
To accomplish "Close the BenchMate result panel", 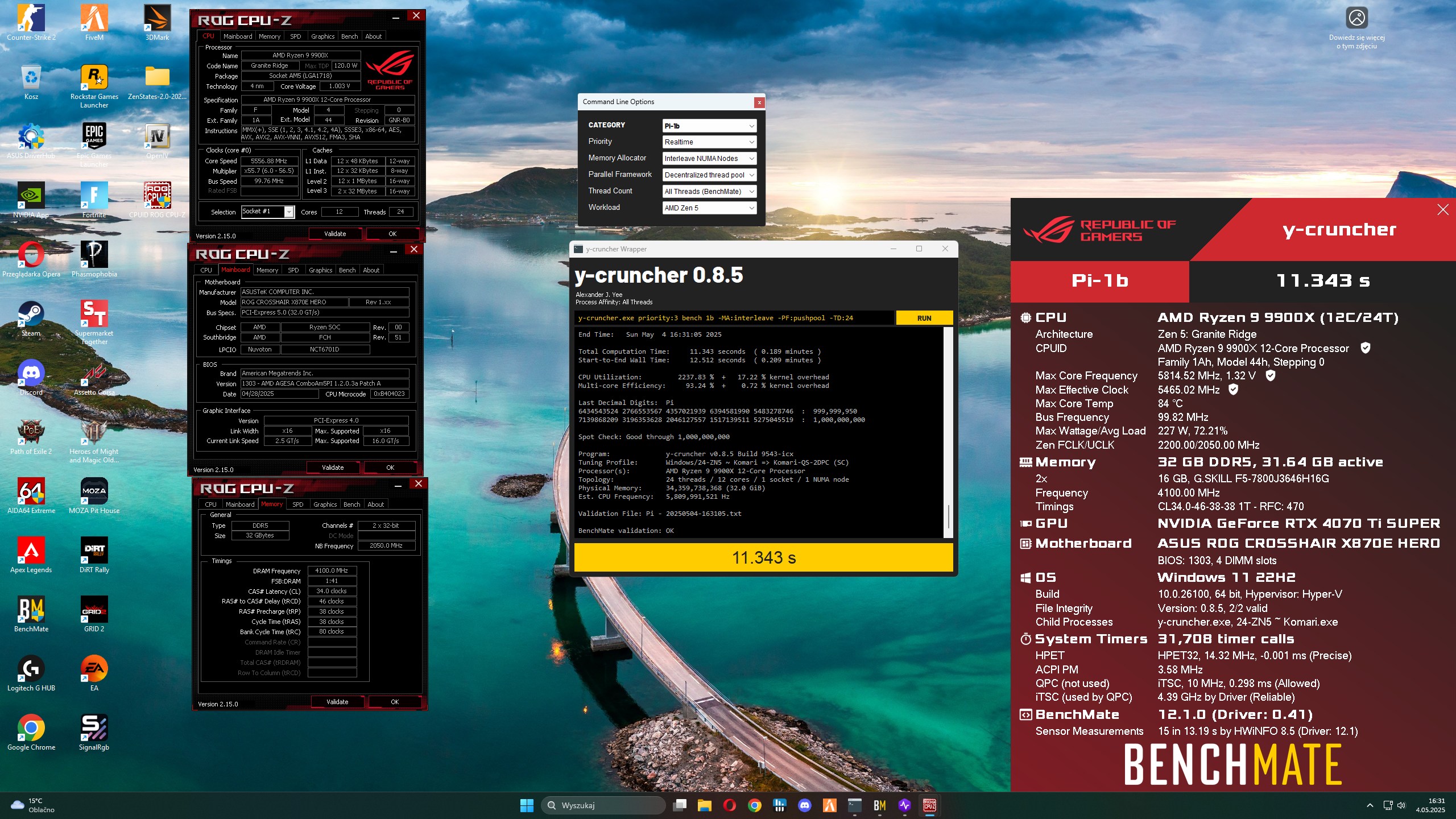I will point(1443,210).
